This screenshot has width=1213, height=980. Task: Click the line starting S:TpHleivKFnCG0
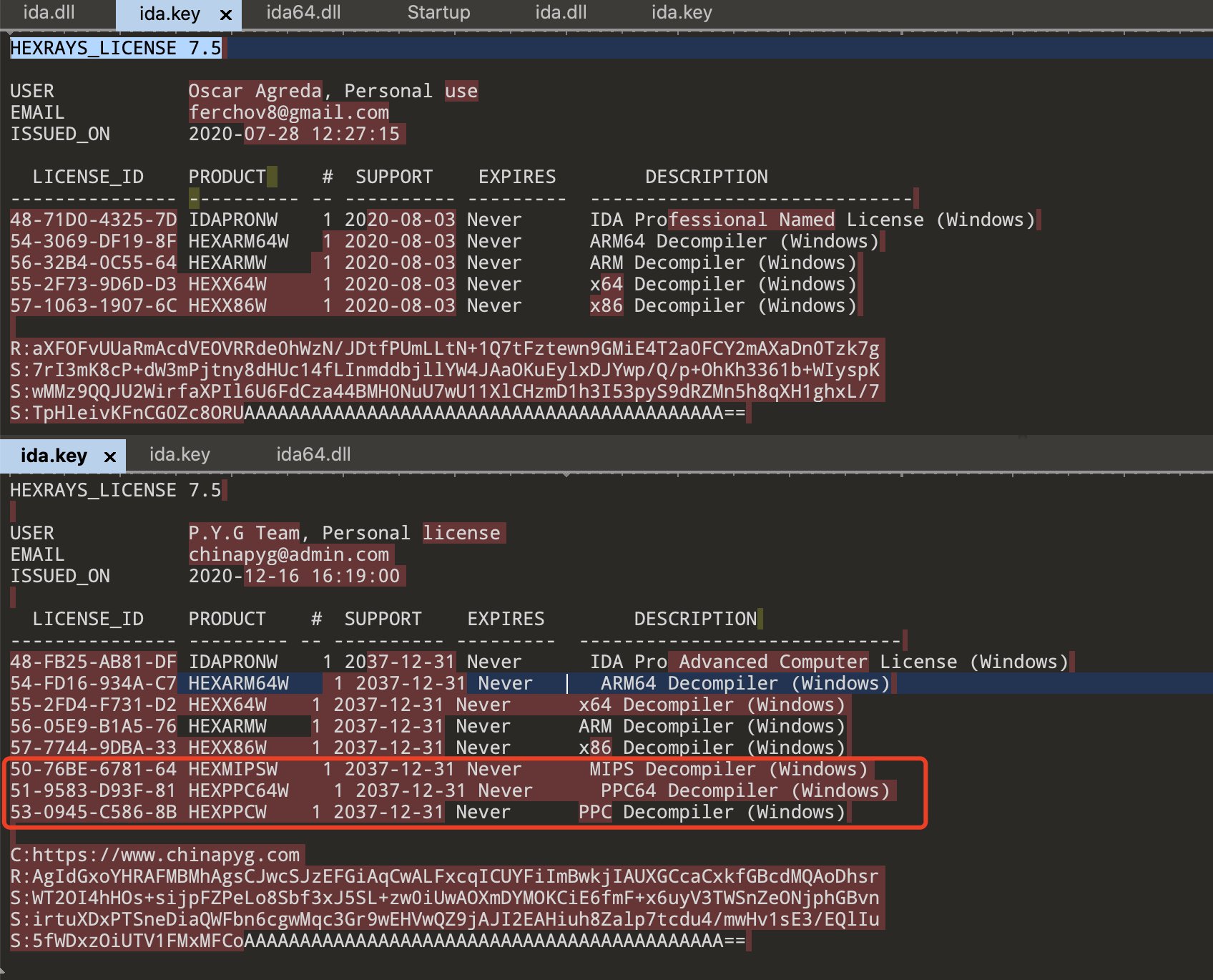click(378, 413)
